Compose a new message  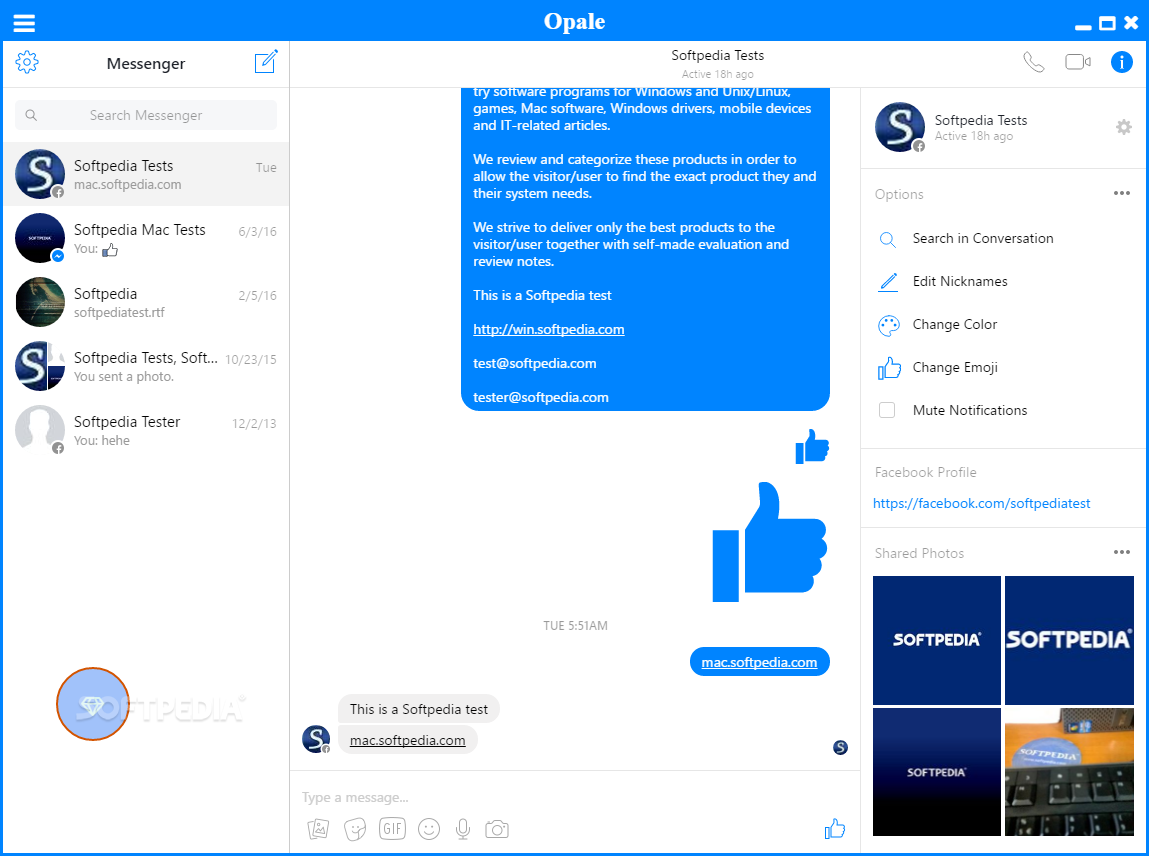266,62
